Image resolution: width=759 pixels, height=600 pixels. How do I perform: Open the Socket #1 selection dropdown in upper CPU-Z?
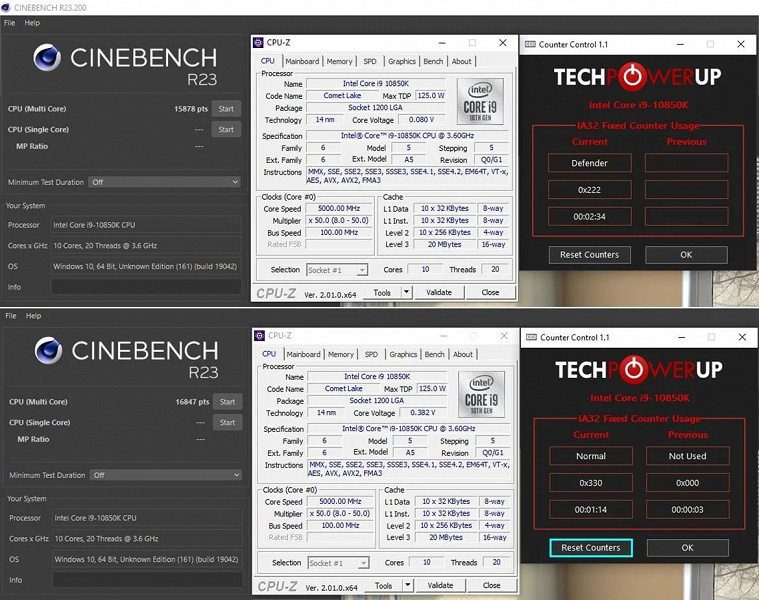[x=337, y=270]
